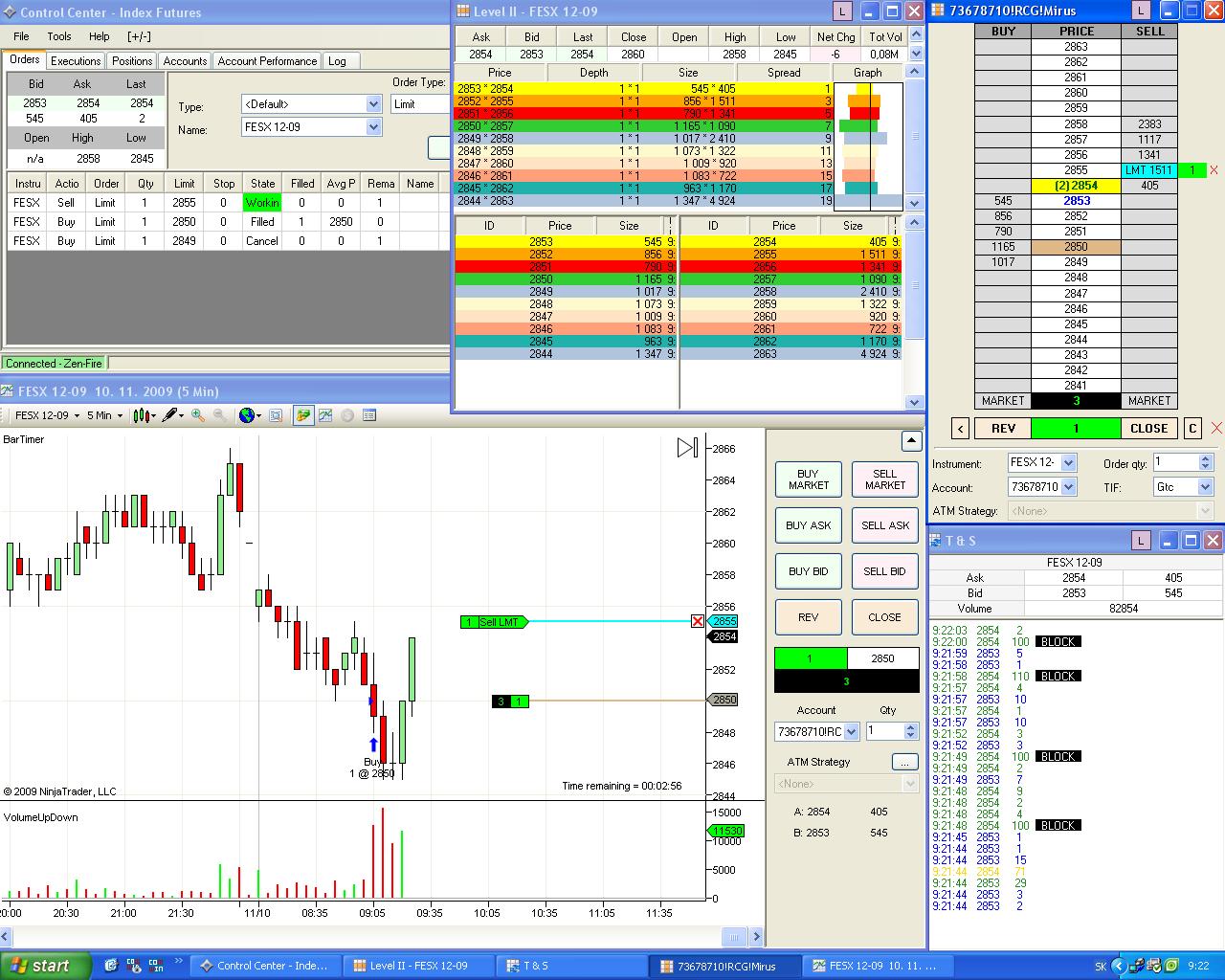Screen dimensions: 1225x980
Task: Collapse the chart trader panel arrow button
Action: click(911, 441)
